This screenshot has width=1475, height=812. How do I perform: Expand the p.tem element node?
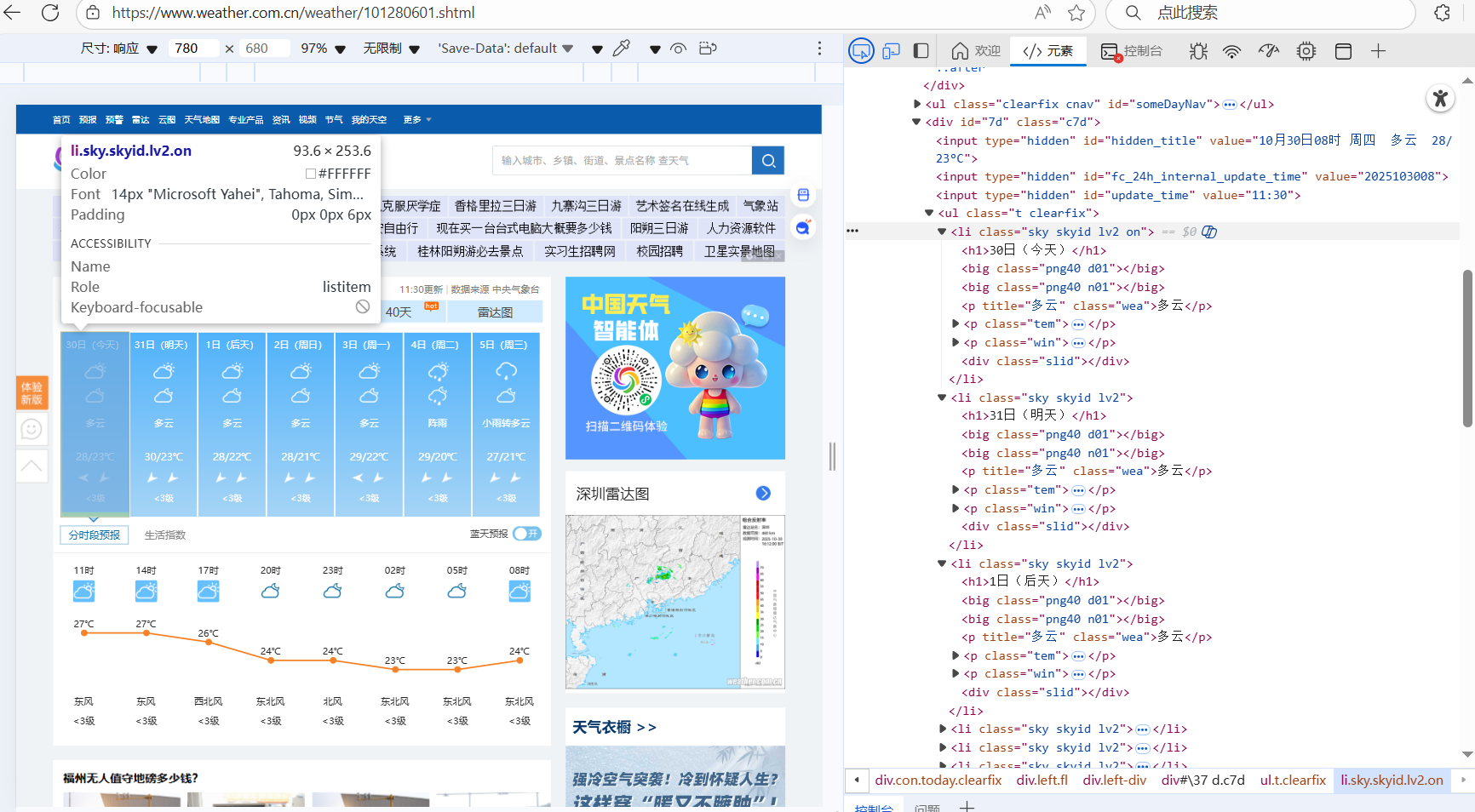point(955,323)
